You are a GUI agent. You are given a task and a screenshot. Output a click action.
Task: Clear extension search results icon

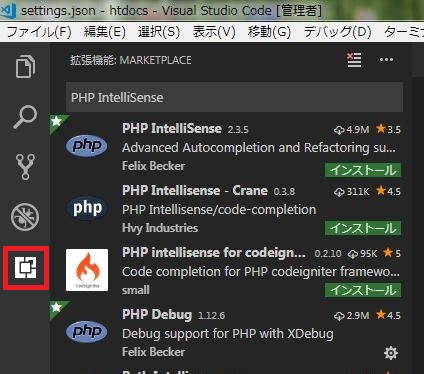354,60
